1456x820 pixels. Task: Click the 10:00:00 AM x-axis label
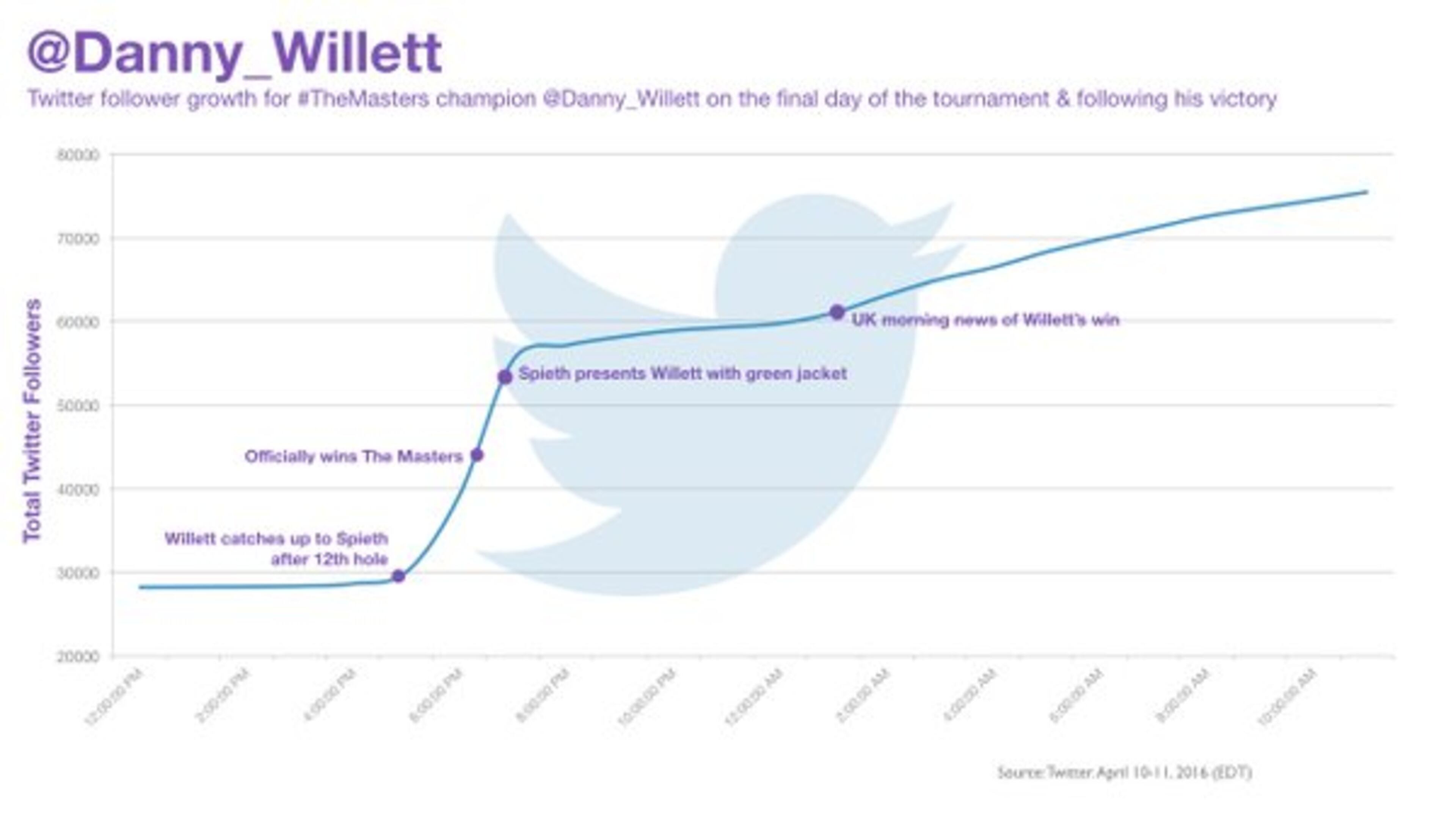pyautogui.click(x=1287, y=697)
